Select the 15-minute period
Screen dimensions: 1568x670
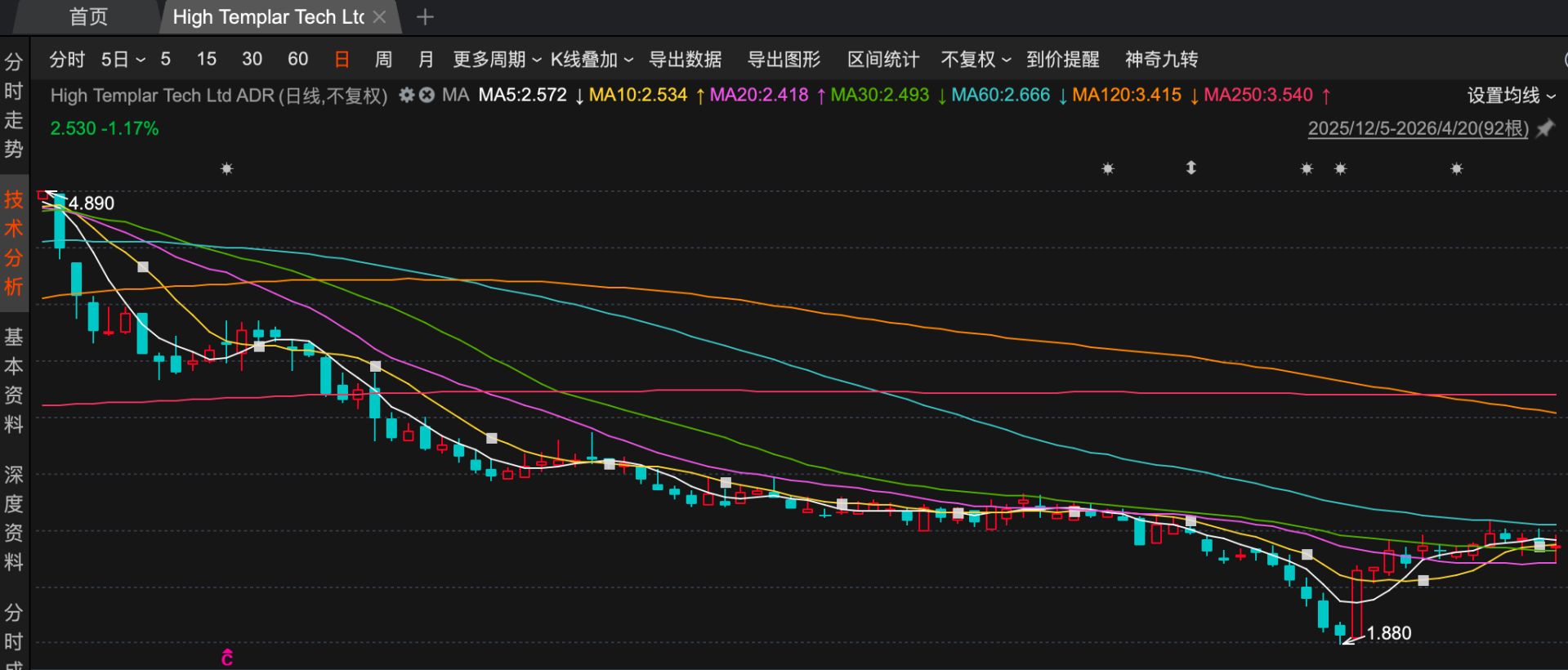click(207, 60)
